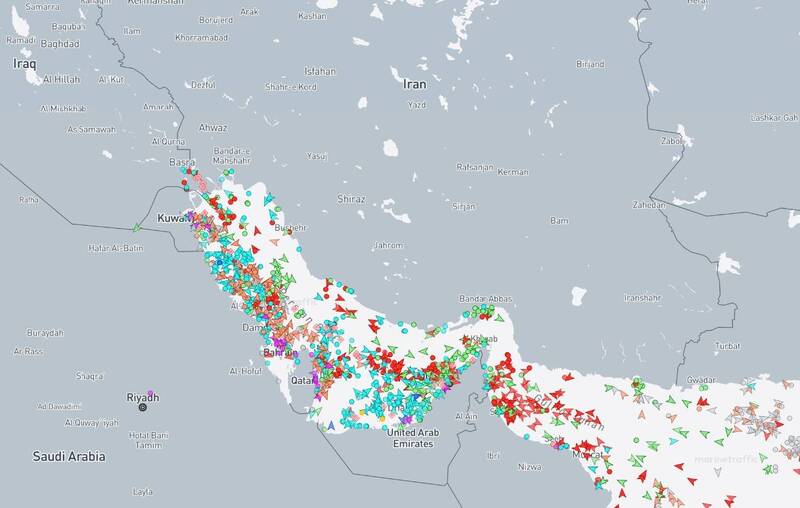Select the purple vessel dot beside Riyadh

150,393
